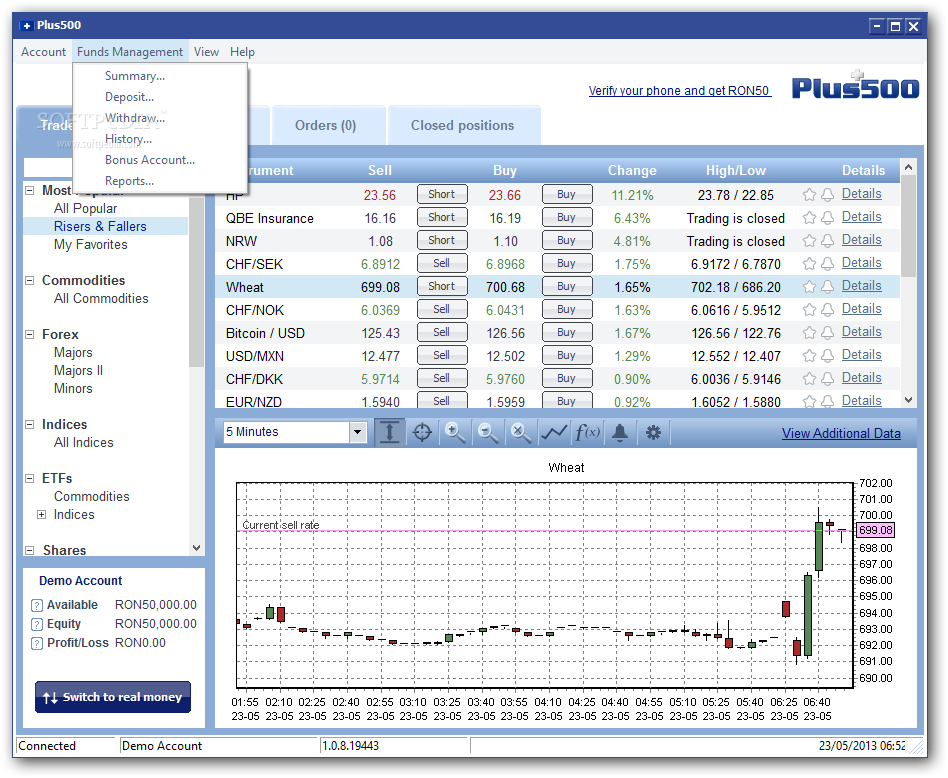Set chart price alert bell
The image size is (948, 778).
coord(620,433)
